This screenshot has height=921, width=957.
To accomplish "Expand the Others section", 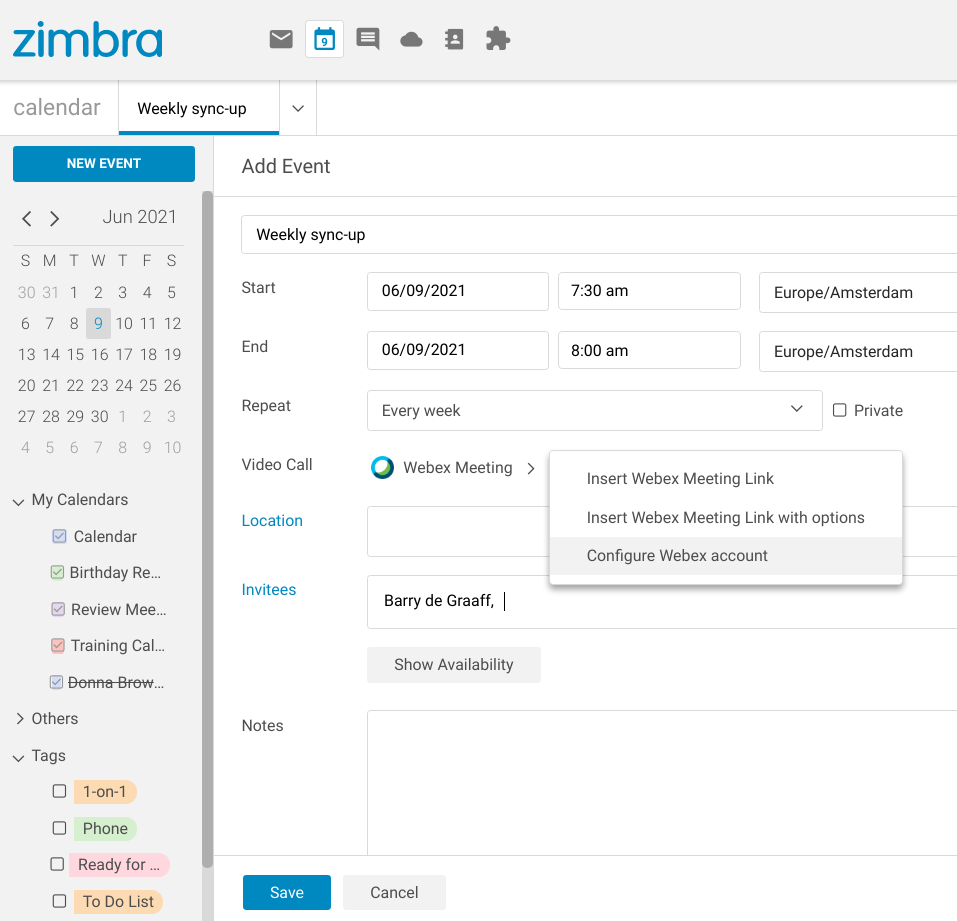I will (20, 718).
